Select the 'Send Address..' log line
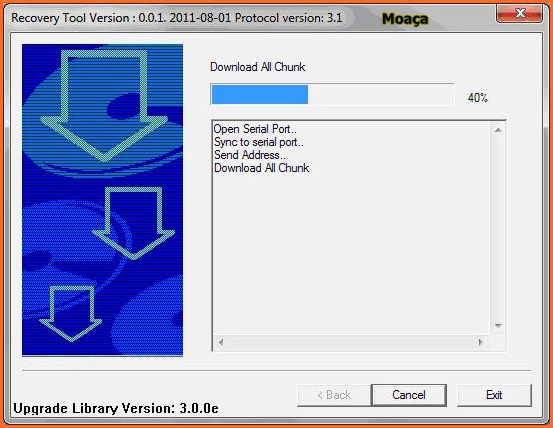This screenshot has height=428, width=553. click(250, 155)
